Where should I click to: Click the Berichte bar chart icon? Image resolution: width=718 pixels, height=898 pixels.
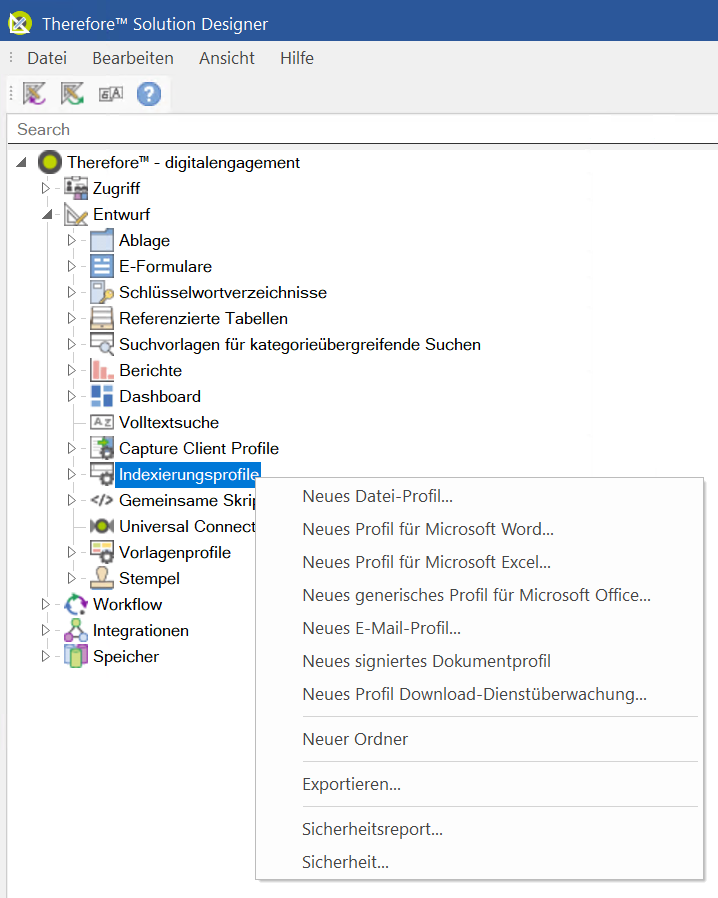pos(102,370)
